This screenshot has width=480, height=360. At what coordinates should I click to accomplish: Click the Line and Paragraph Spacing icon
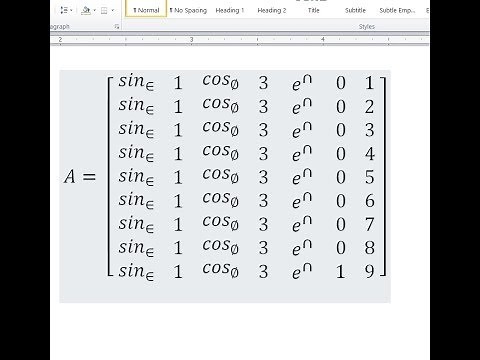(64, 10)
